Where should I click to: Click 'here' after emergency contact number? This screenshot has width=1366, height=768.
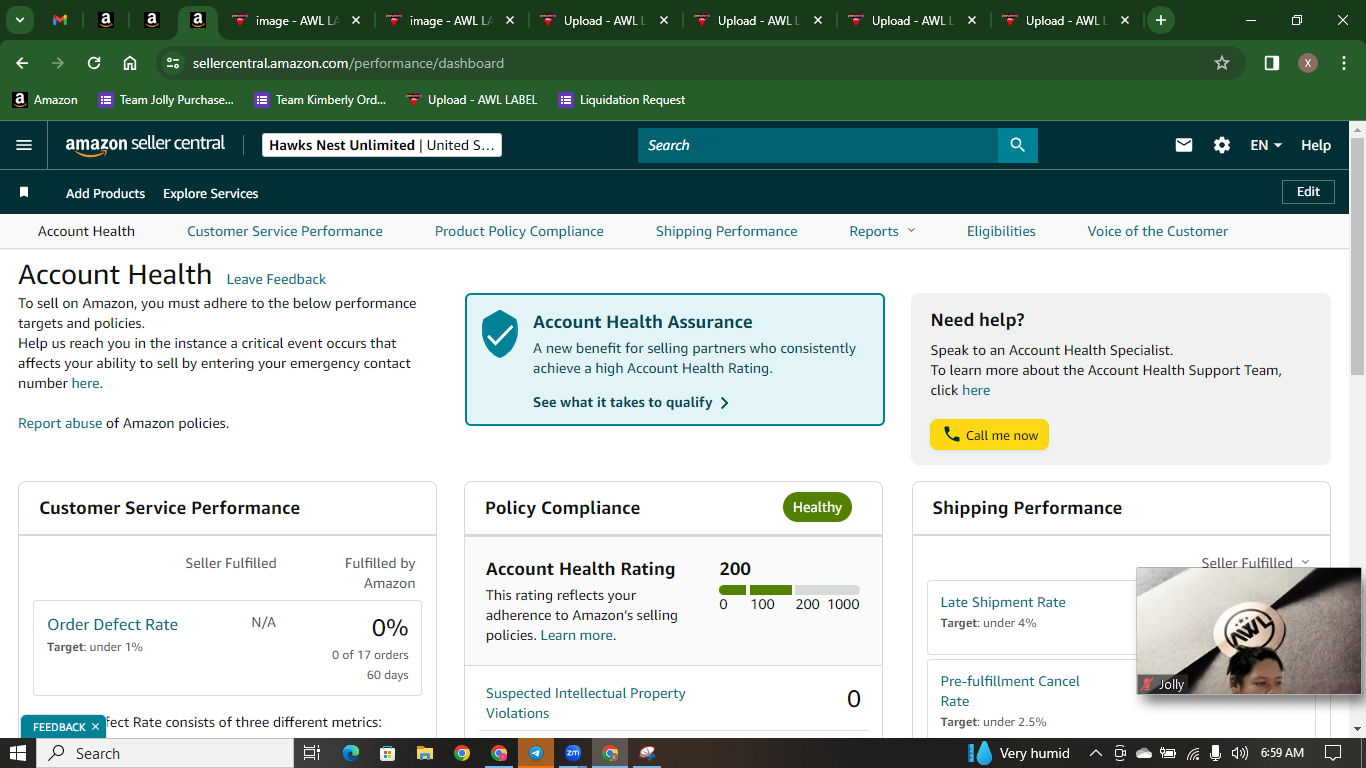tap(85, 383)
